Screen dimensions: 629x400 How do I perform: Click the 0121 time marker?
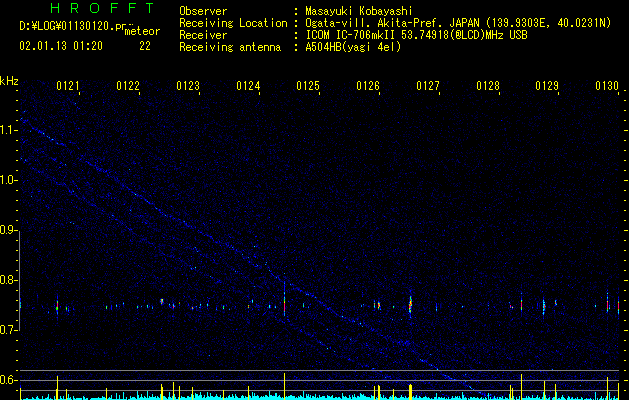click(67, 86)
